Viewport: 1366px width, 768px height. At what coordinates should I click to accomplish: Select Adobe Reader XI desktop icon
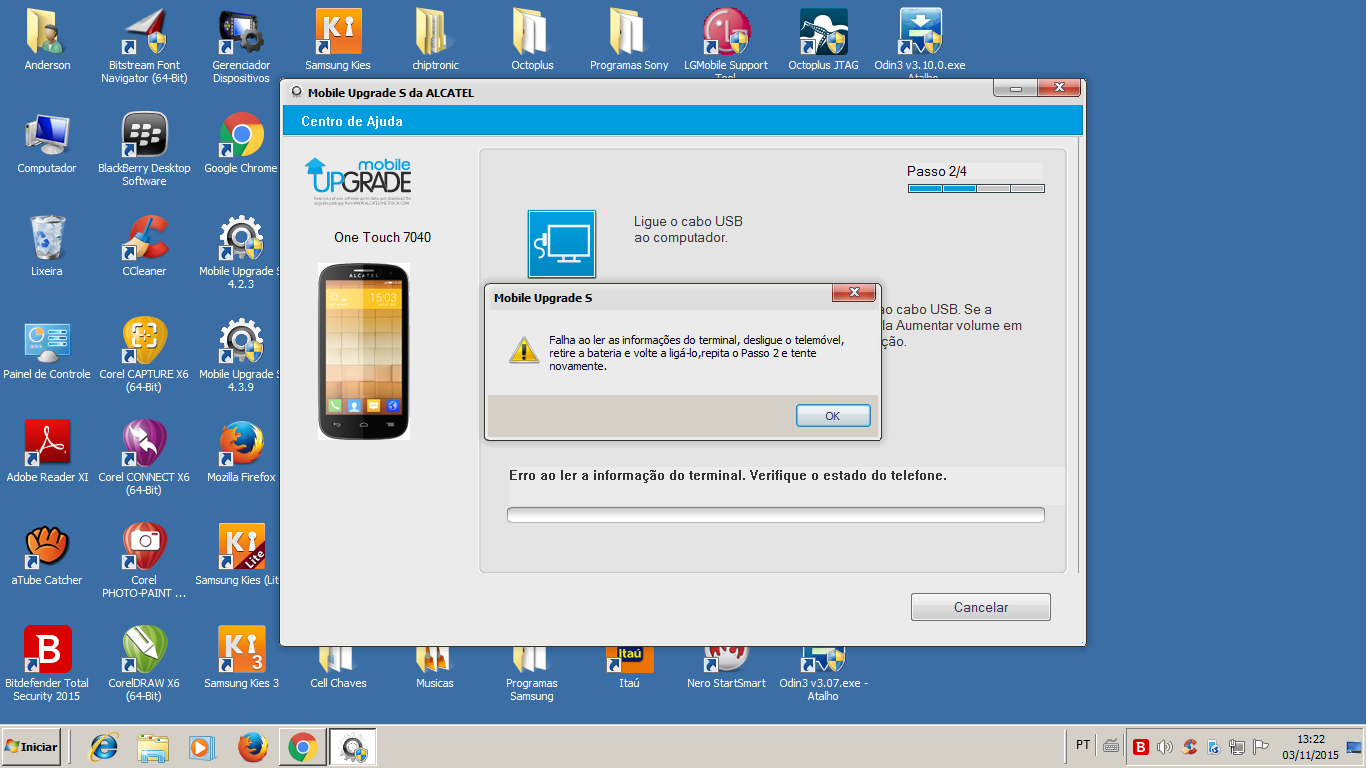[x=47, y=453]
